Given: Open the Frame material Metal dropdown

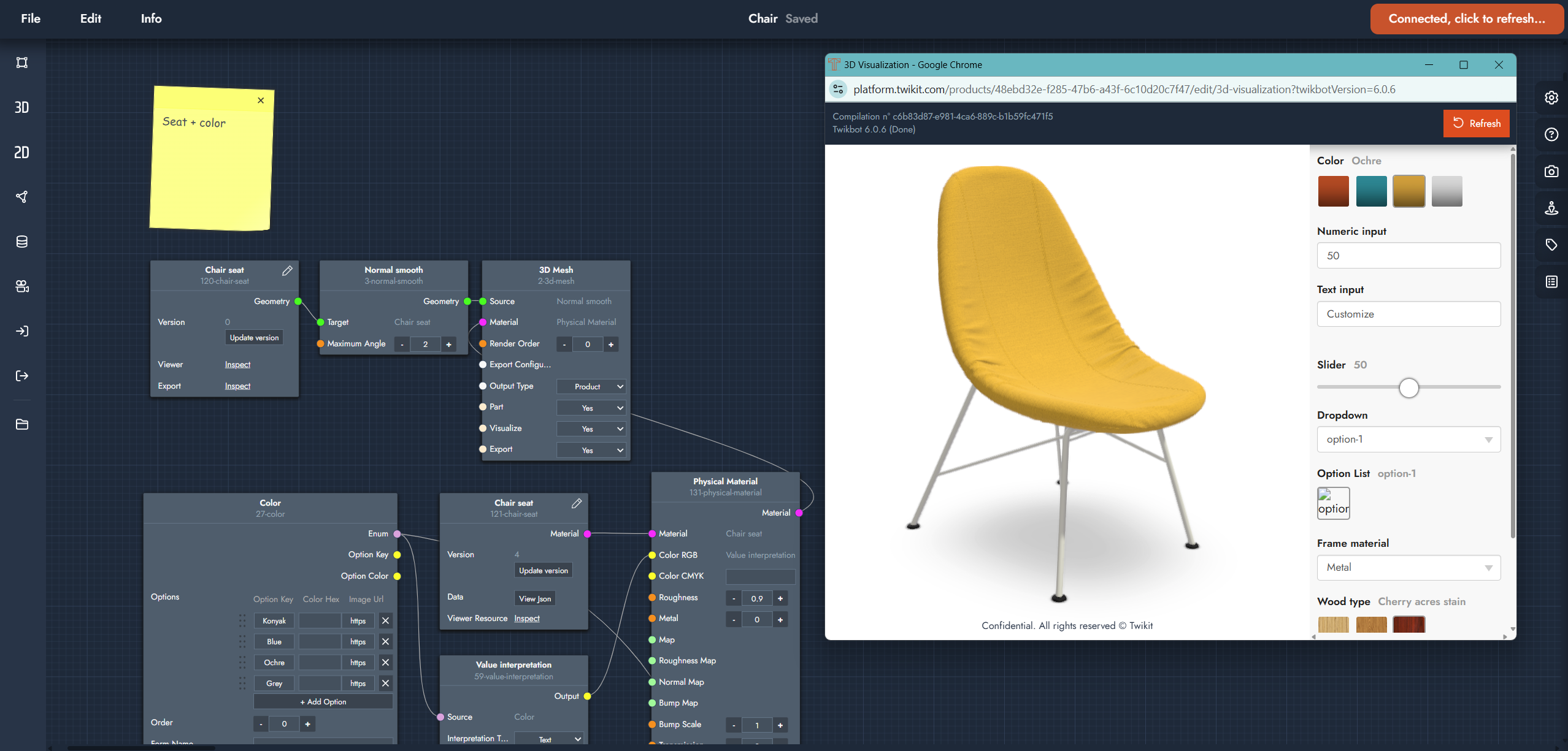Looking at the screenshot, I should click(1408, 568).
